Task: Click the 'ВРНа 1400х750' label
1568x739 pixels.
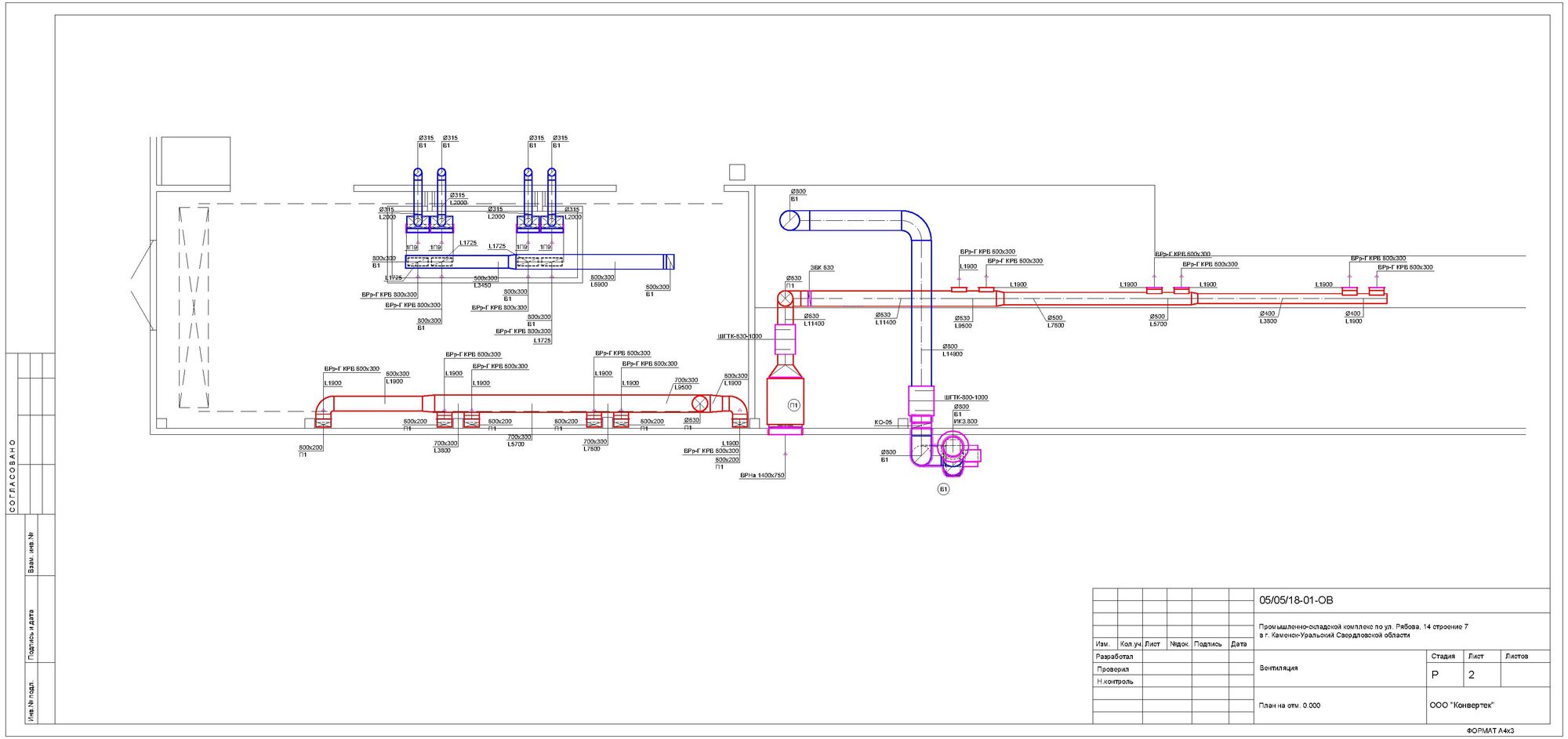Action: [x=762, y=476]
